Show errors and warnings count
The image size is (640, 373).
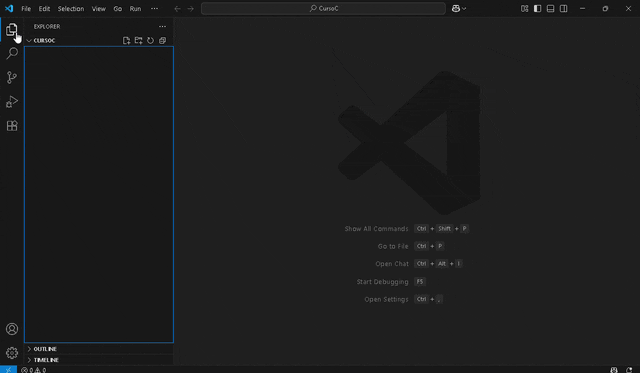[x=33, y=370]
